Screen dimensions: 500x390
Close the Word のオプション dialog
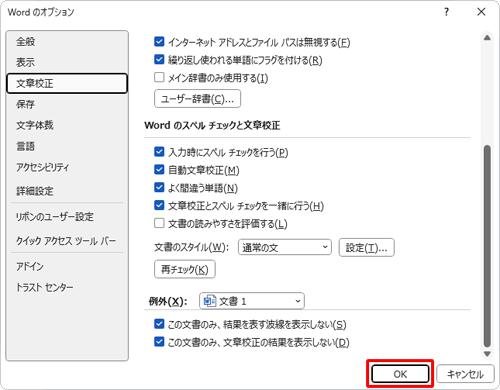coord(481,12)
